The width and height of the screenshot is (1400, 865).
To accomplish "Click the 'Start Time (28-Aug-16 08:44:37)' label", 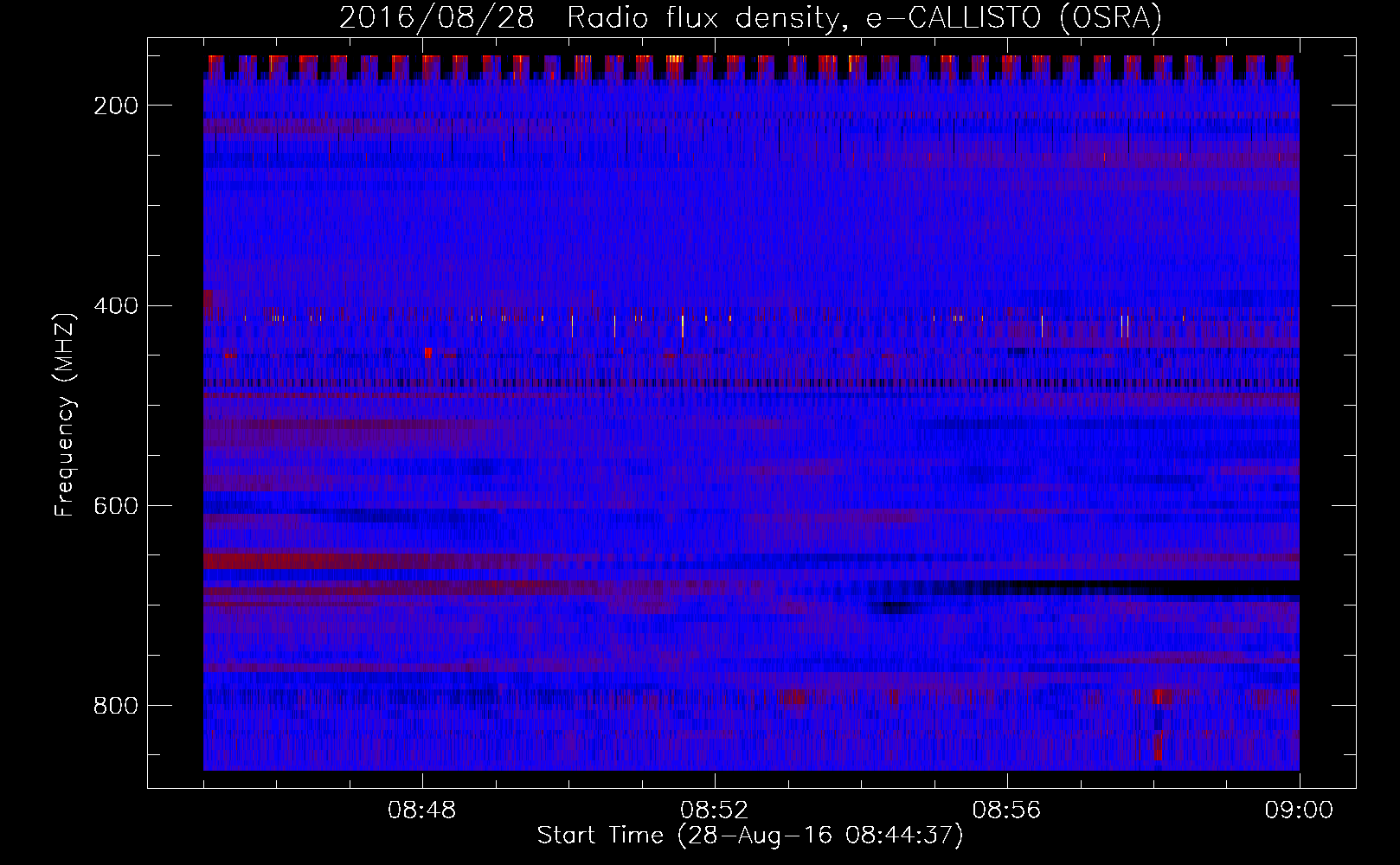I will click(750, 836).
